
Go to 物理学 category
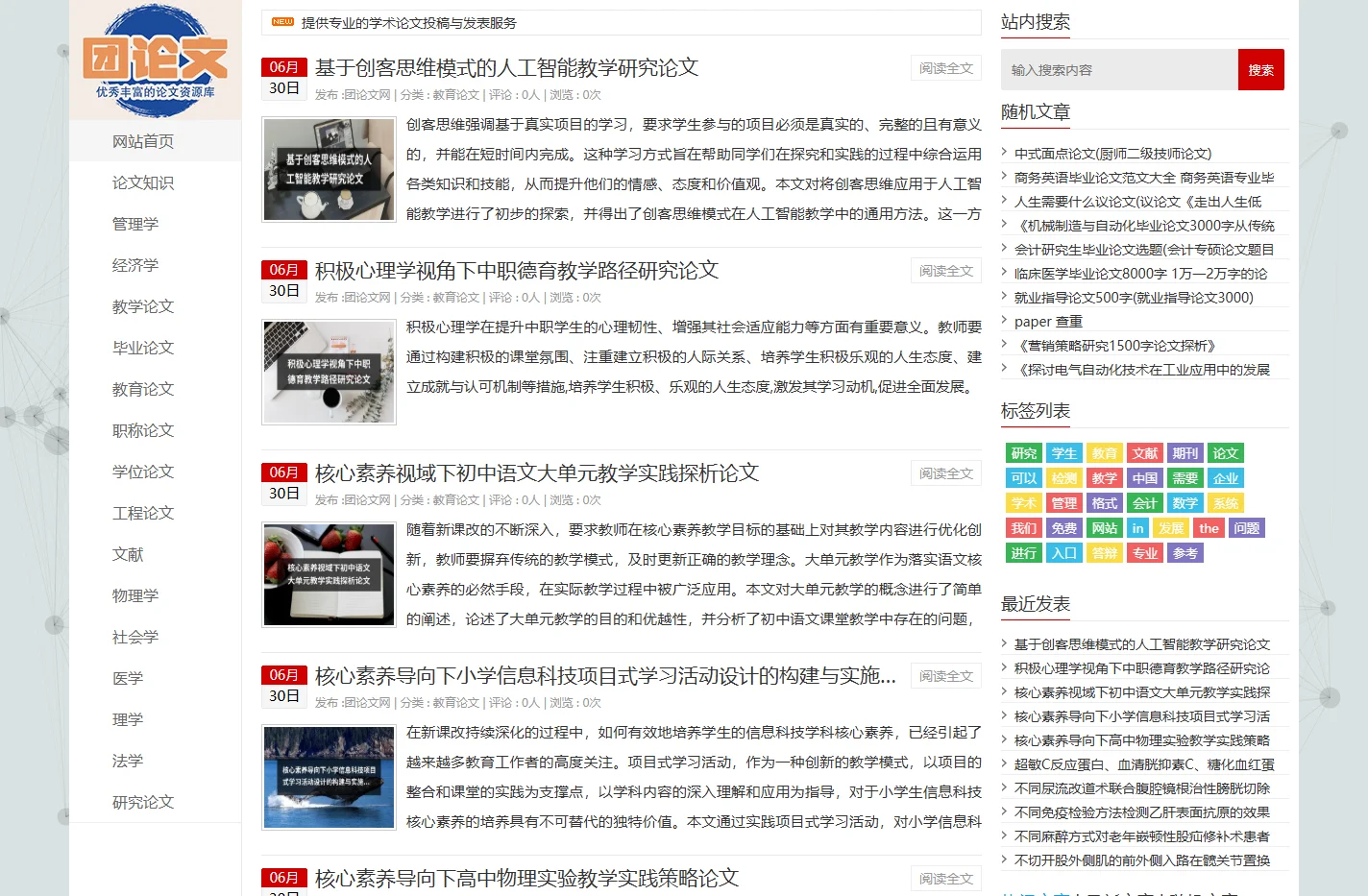pyautogui.click(x=135, y=595)
